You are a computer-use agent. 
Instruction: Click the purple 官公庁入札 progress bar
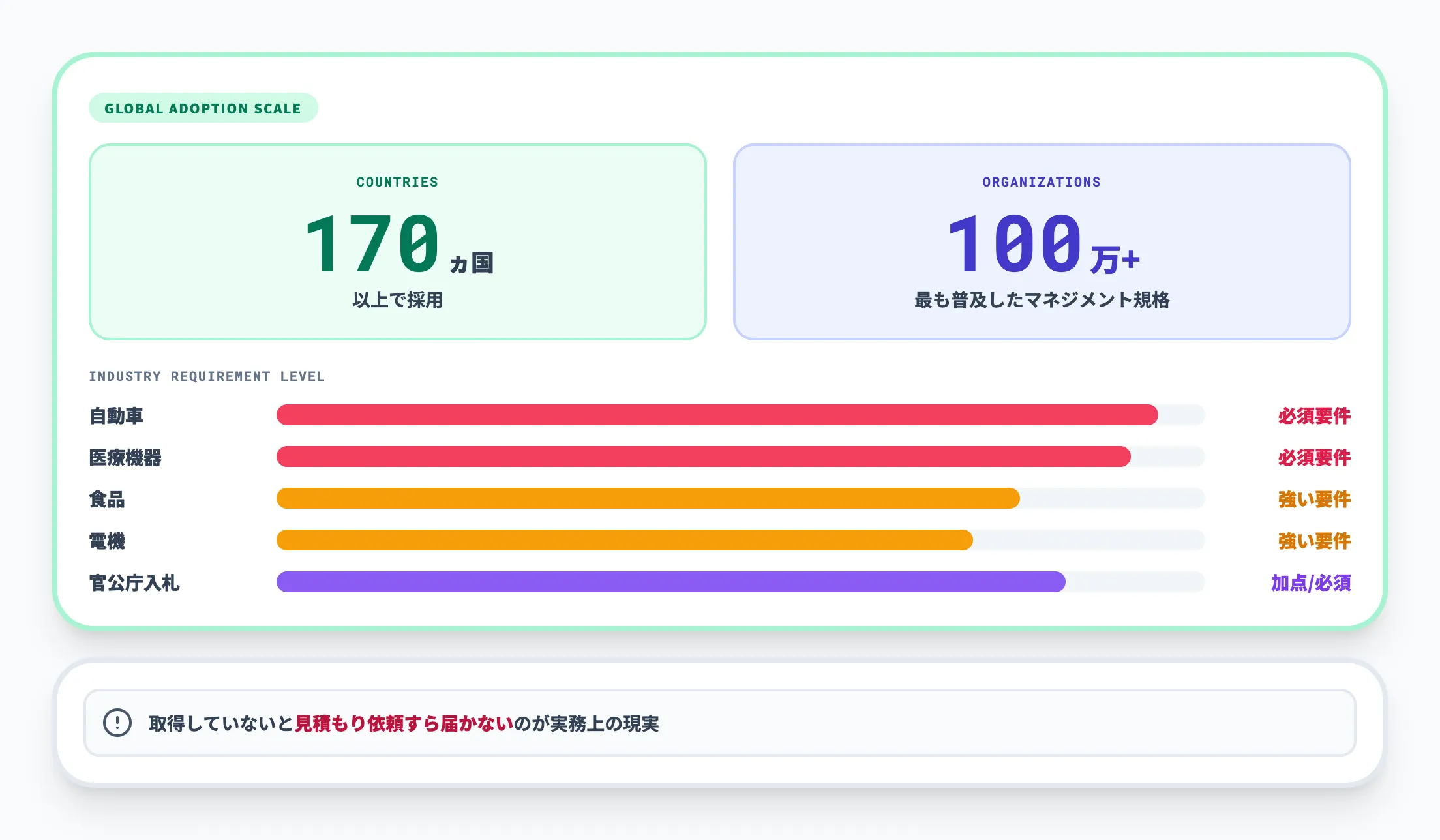tap(670, 582)
